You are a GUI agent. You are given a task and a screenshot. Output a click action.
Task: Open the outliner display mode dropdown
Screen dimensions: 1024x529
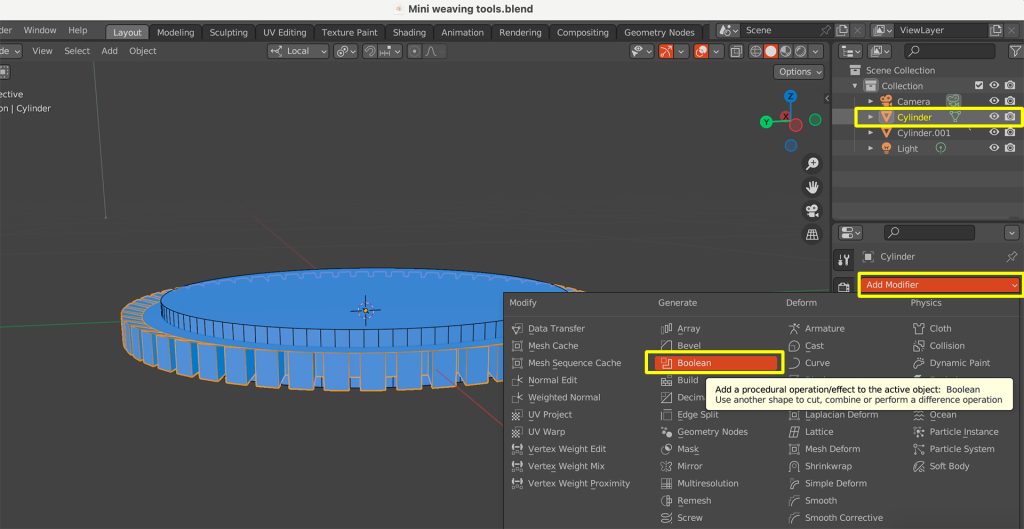pos(850,51)
